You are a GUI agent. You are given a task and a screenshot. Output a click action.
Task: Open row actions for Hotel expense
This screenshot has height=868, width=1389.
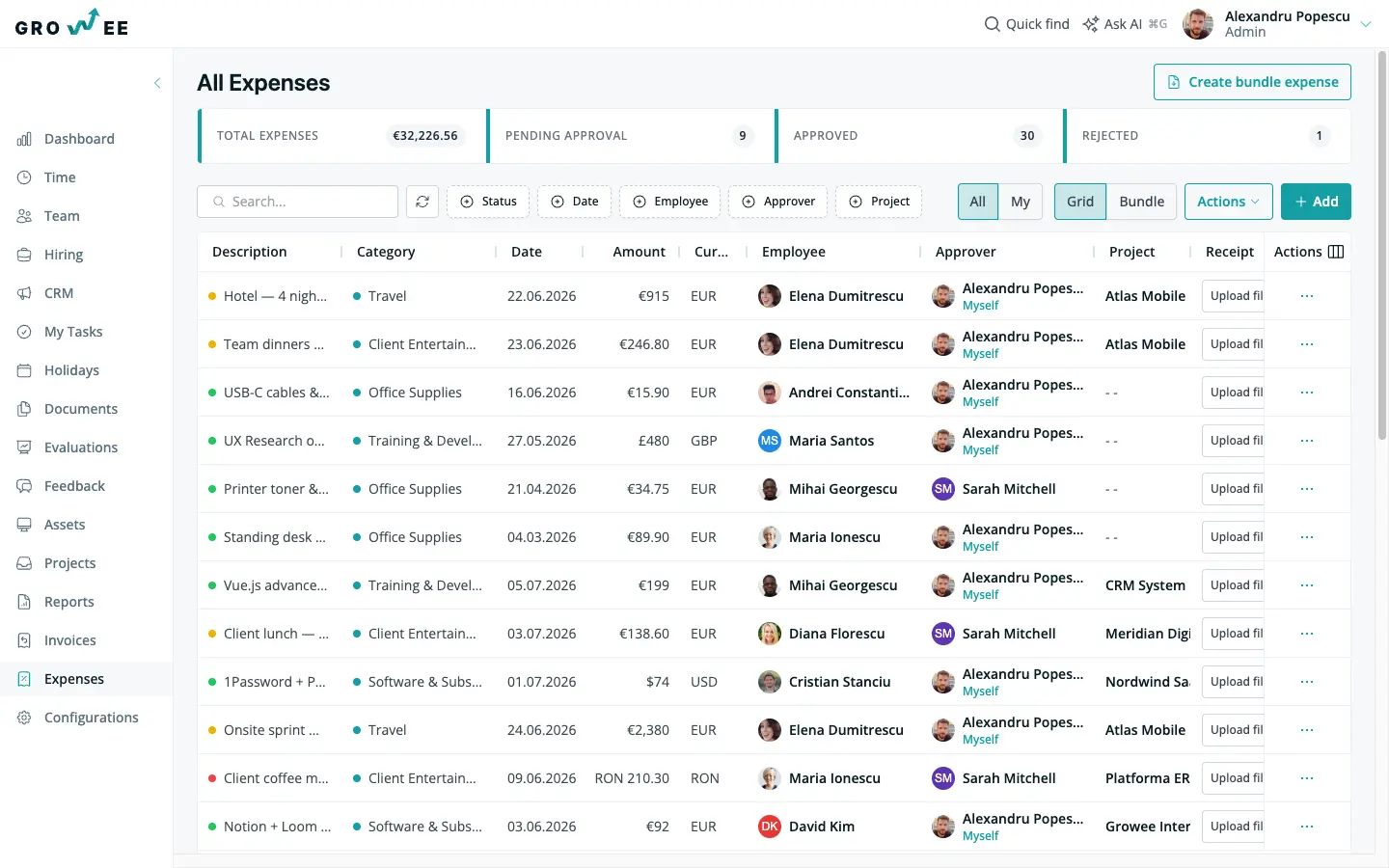tap(1307, 296)
